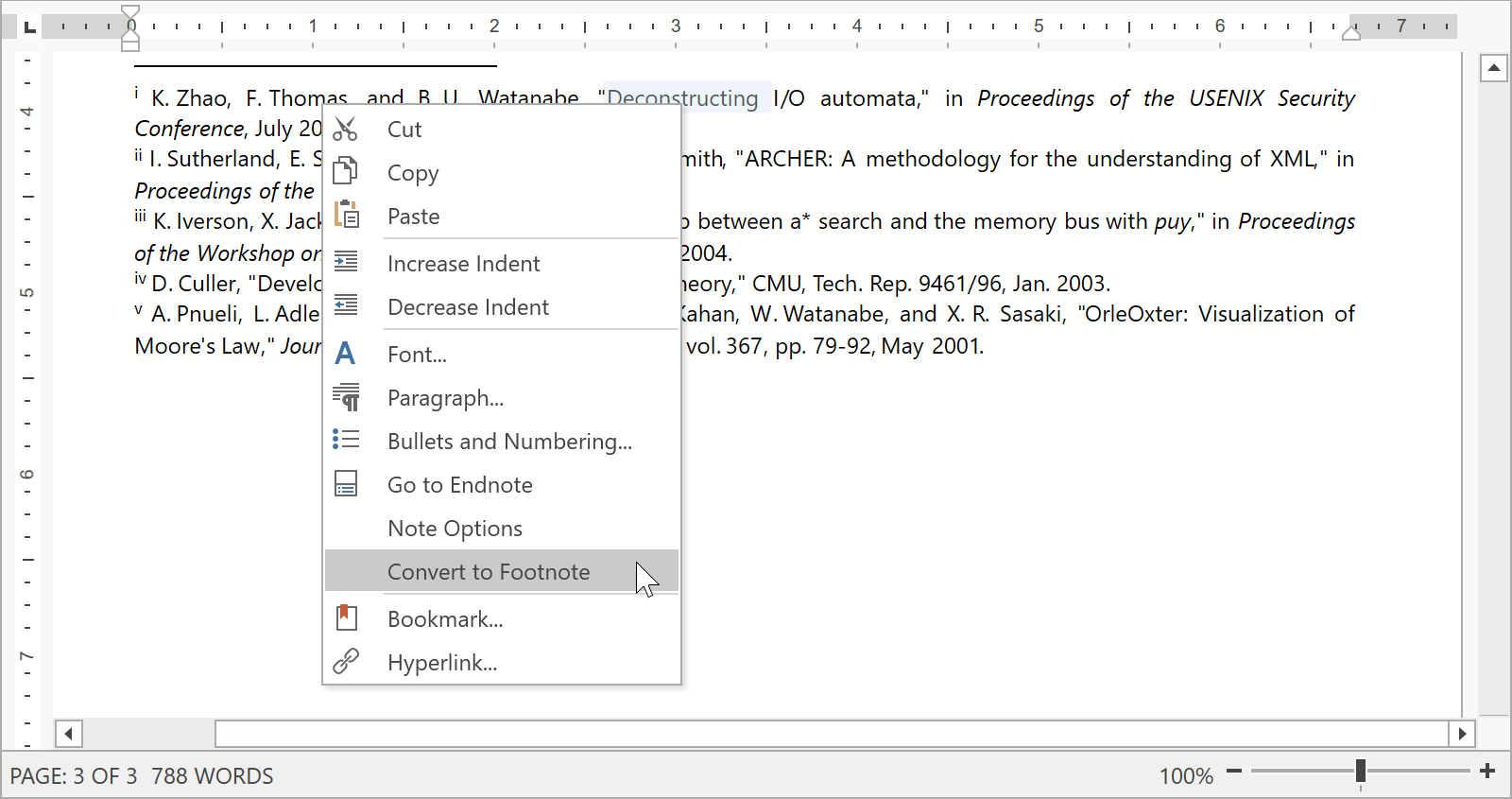Choose Convert to Footnote
Image resolution: width=1512 pixels, height=799 pixels.
point(489,572)
